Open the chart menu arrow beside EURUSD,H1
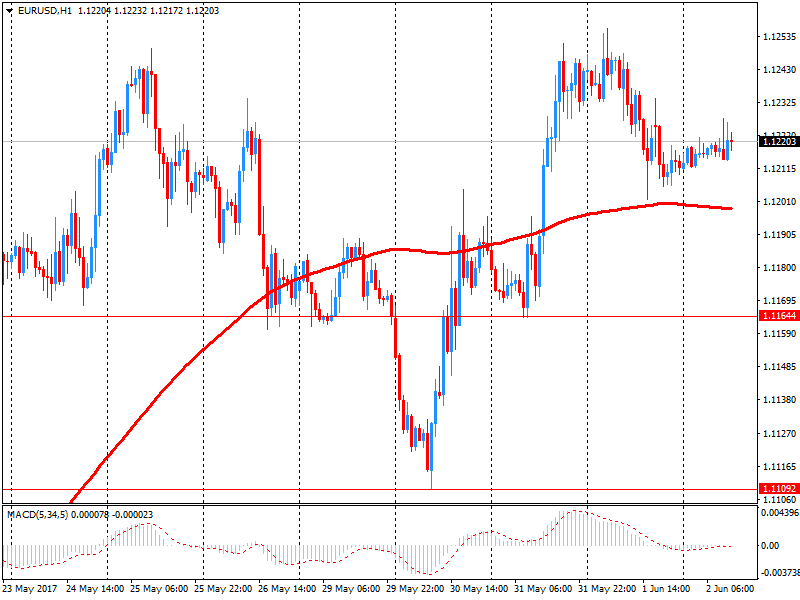 click(x=9, y=11)
